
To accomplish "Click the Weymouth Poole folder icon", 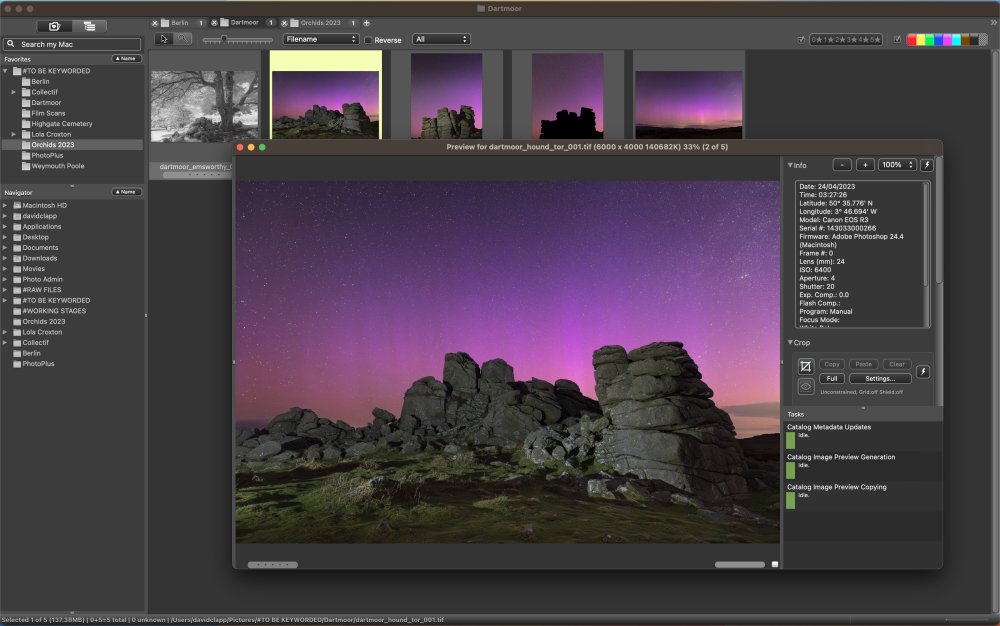I will point(26,166).
